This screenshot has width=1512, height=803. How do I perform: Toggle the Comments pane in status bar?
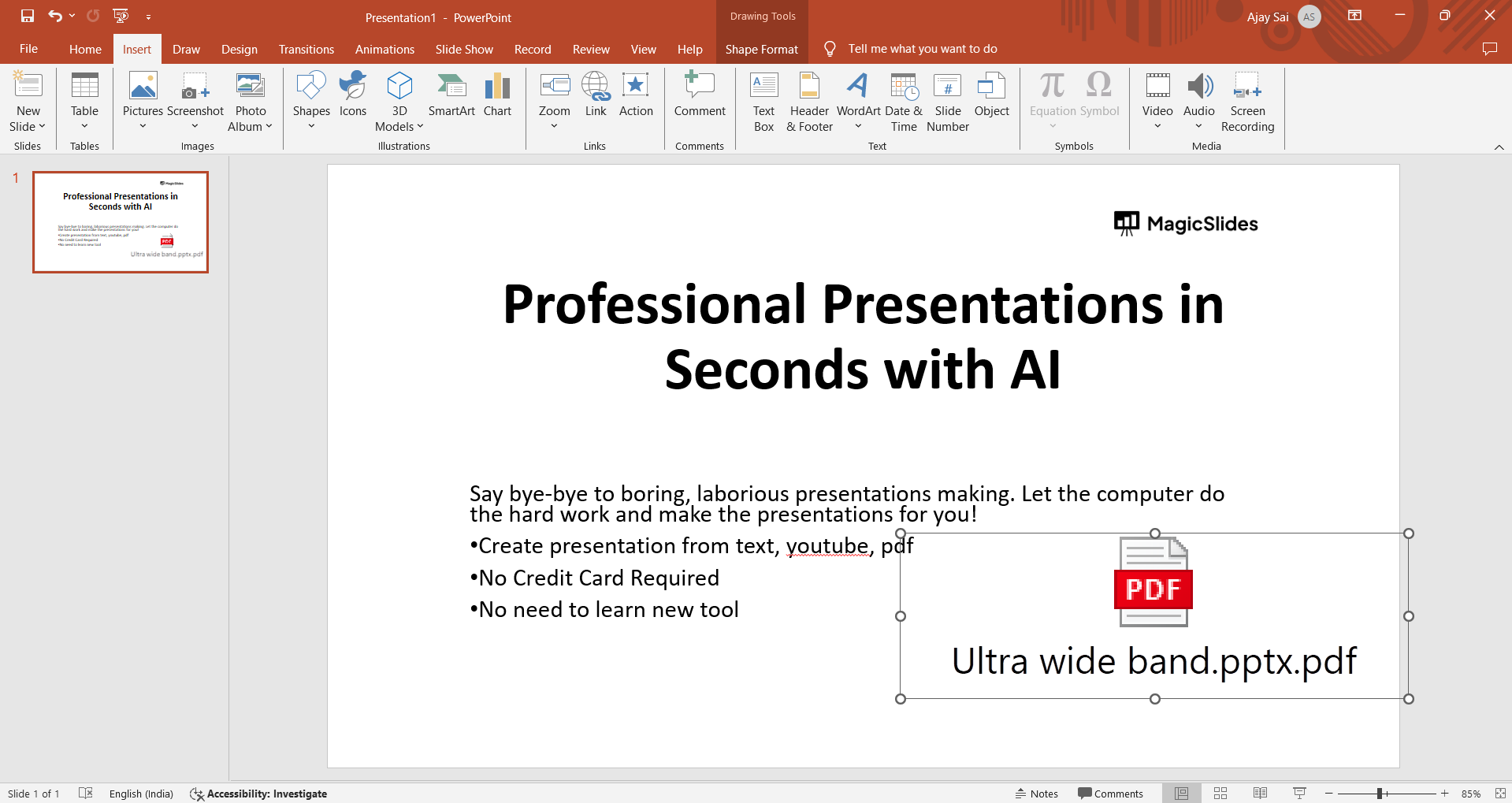[1110, 794]
